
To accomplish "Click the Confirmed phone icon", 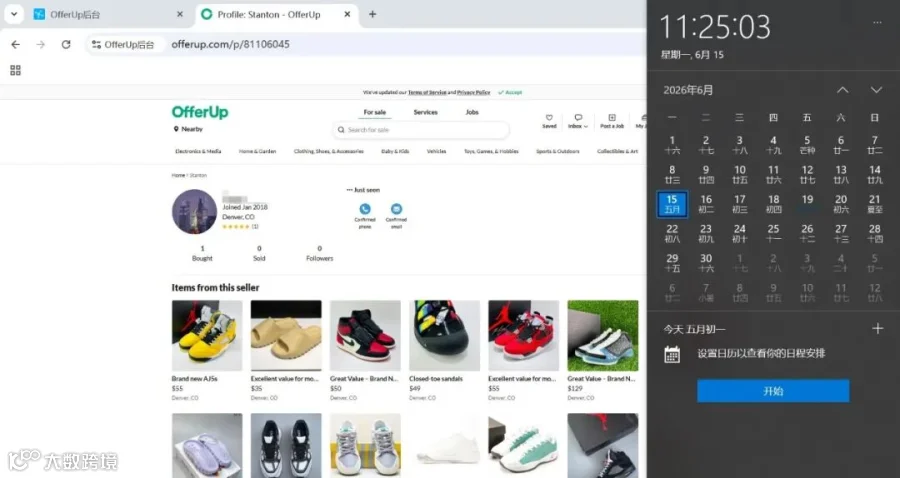I will click(x=364, y=209).
